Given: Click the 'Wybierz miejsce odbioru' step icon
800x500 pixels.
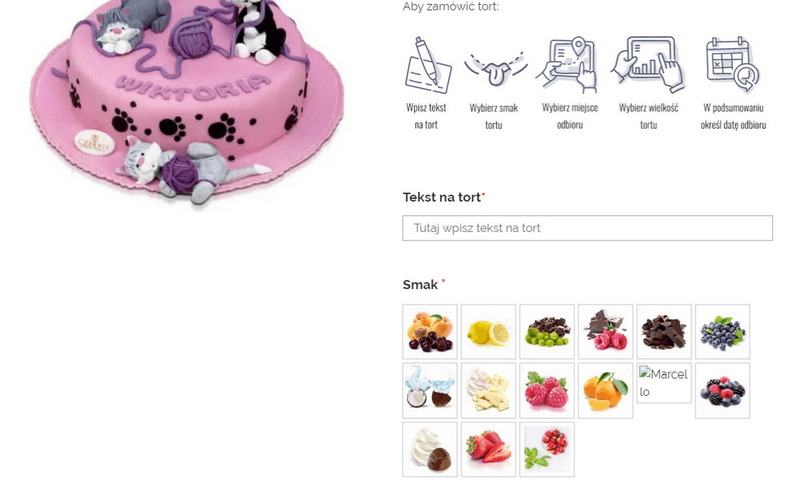Looking at the screenshot, I should pos(568,65).
